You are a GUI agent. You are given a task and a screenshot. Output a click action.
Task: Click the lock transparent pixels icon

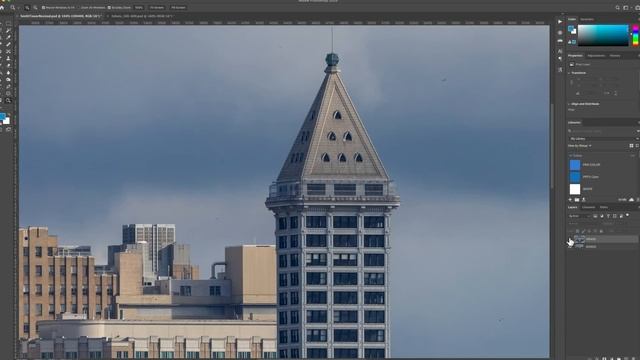[x=577, y=231]
